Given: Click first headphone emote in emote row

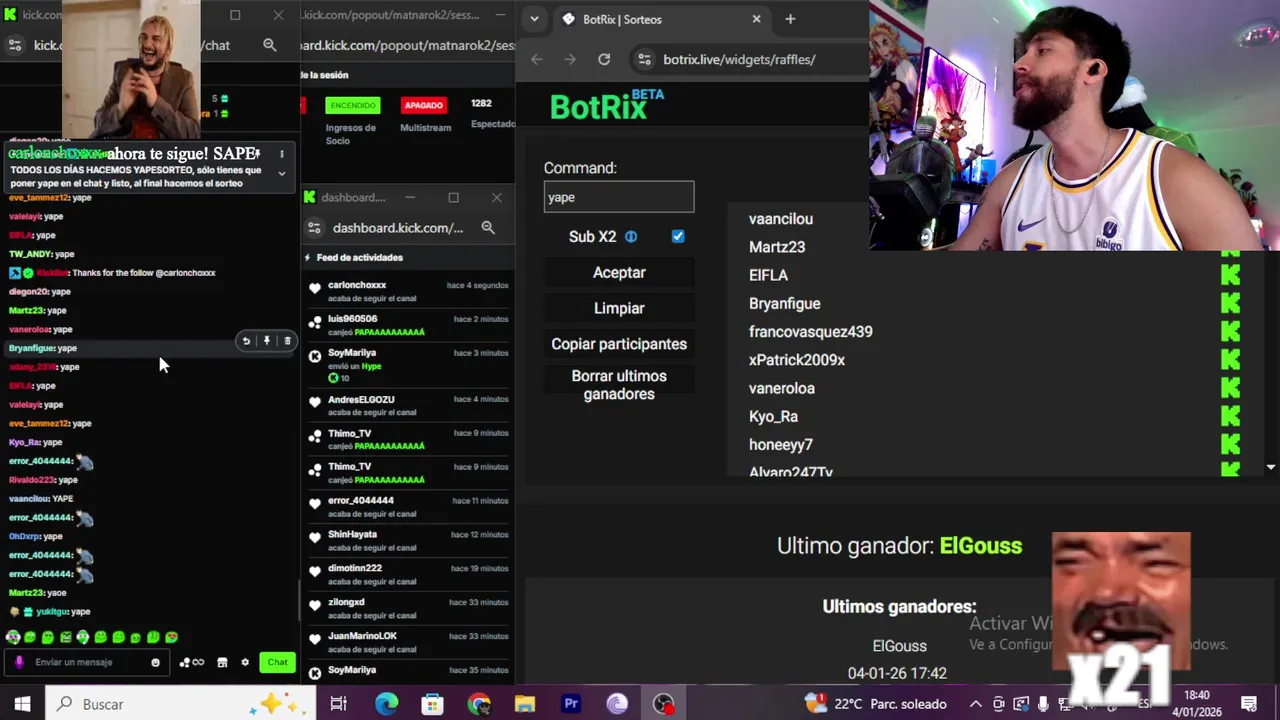Looking at the screenshot, I should pos(13,637).
